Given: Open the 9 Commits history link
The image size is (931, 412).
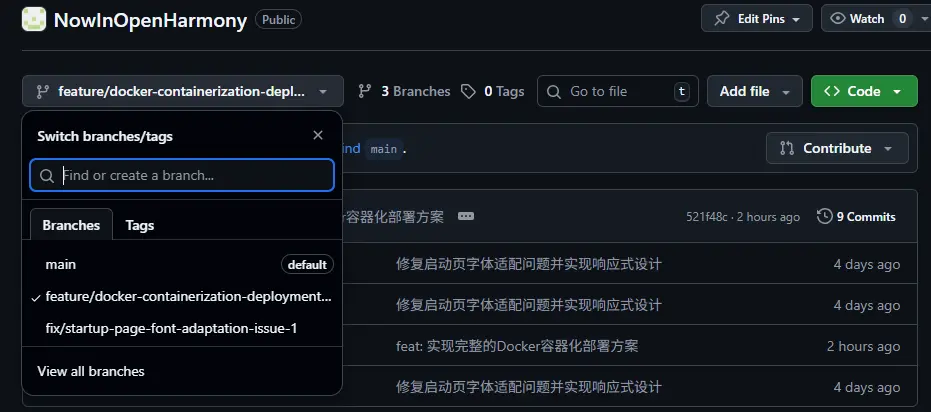Looking at the screenshot, I should click(865, 216).
